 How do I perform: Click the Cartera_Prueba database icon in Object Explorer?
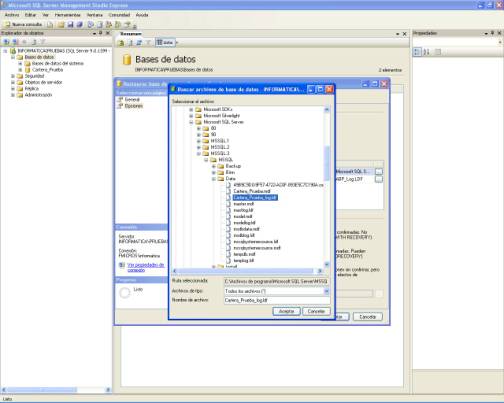(28, 70)
